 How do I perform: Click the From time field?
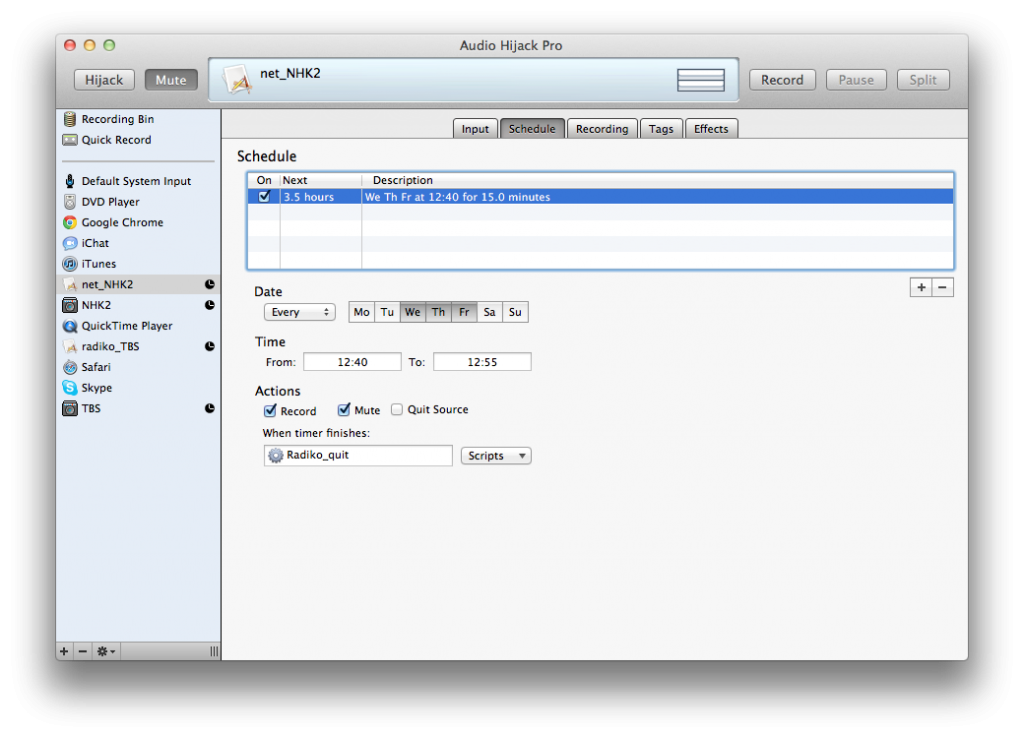(x=352, y=361)
